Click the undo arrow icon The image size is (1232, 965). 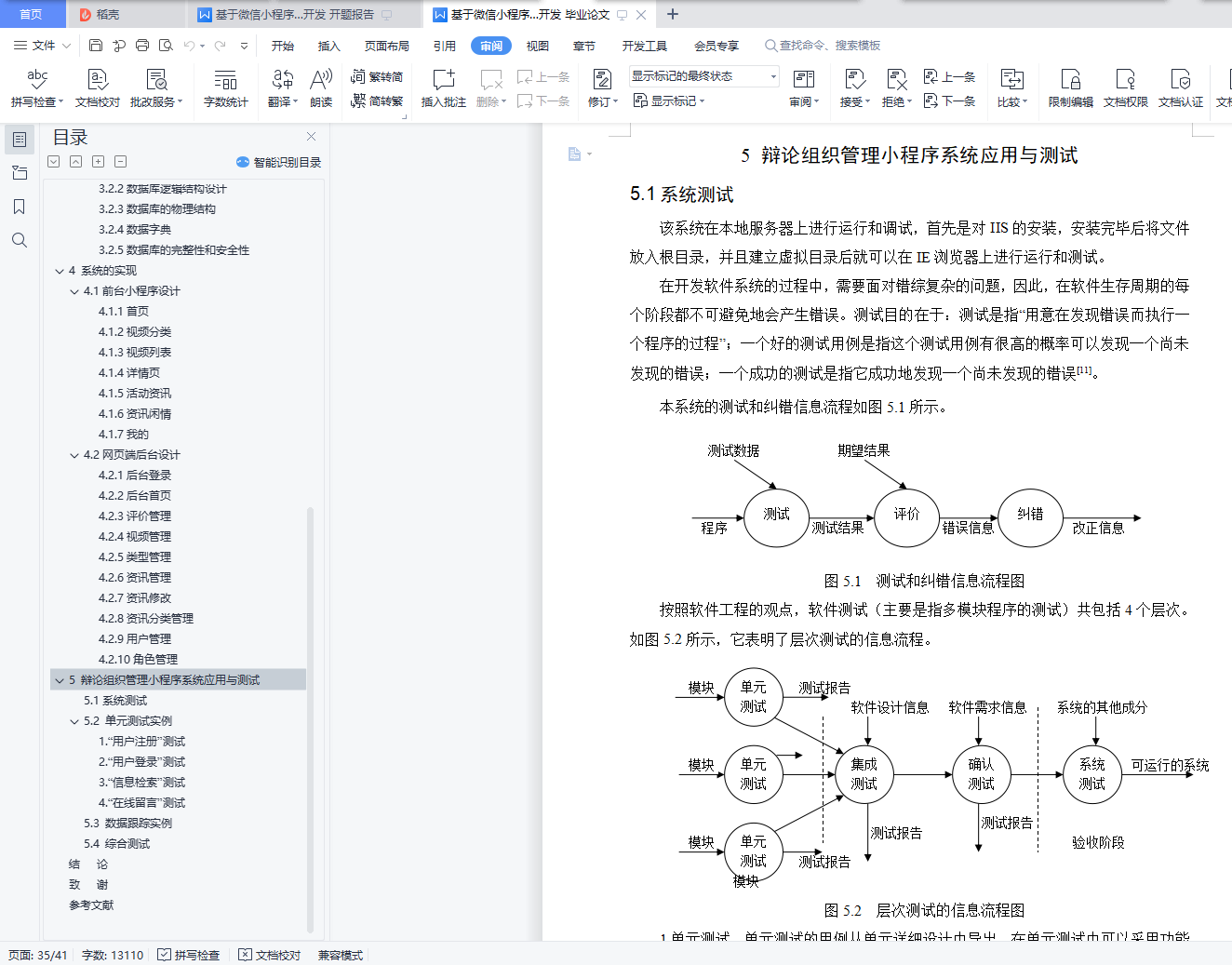(190, 46)
